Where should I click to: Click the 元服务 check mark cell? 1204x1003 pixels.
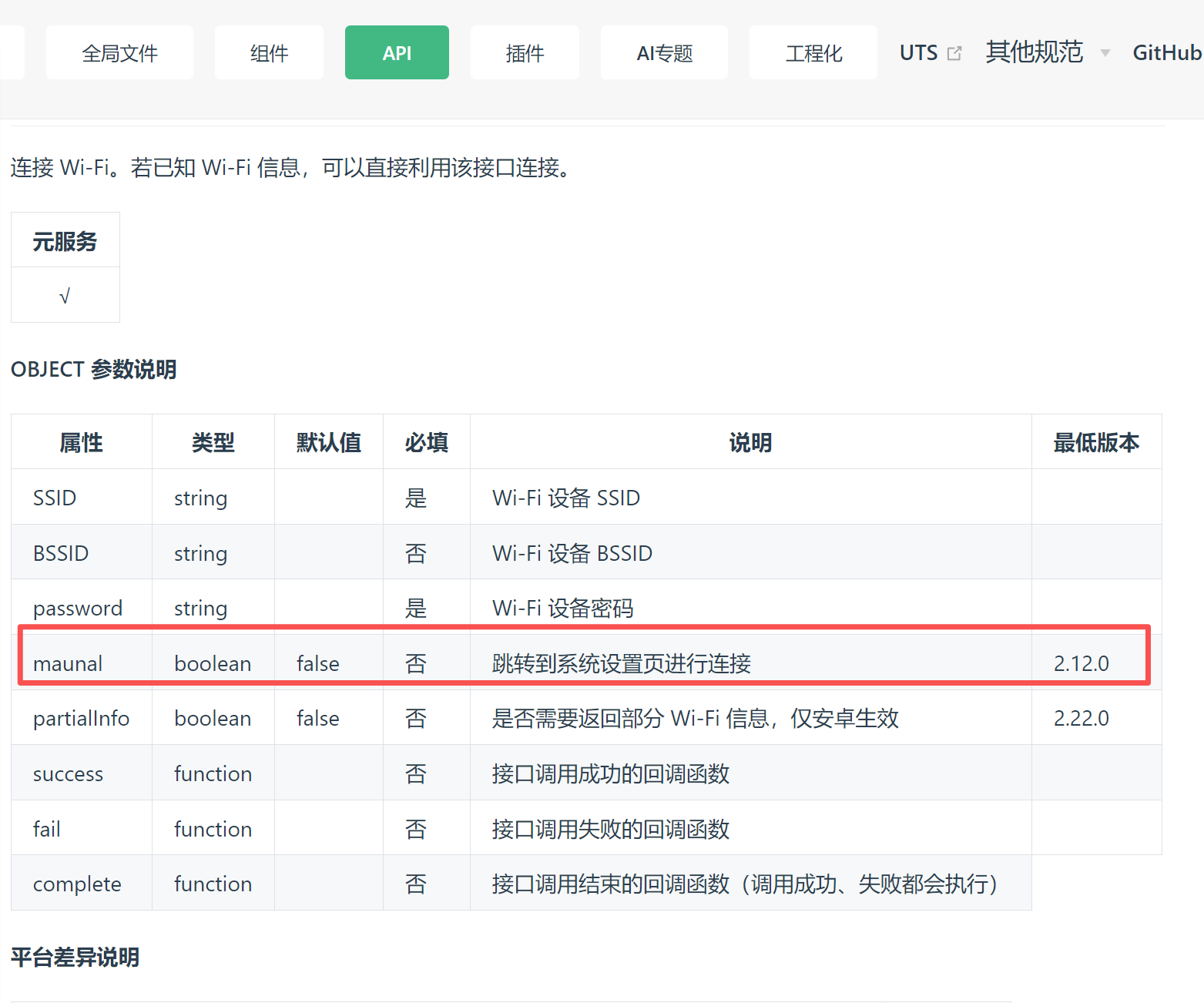tap(65, 296)
